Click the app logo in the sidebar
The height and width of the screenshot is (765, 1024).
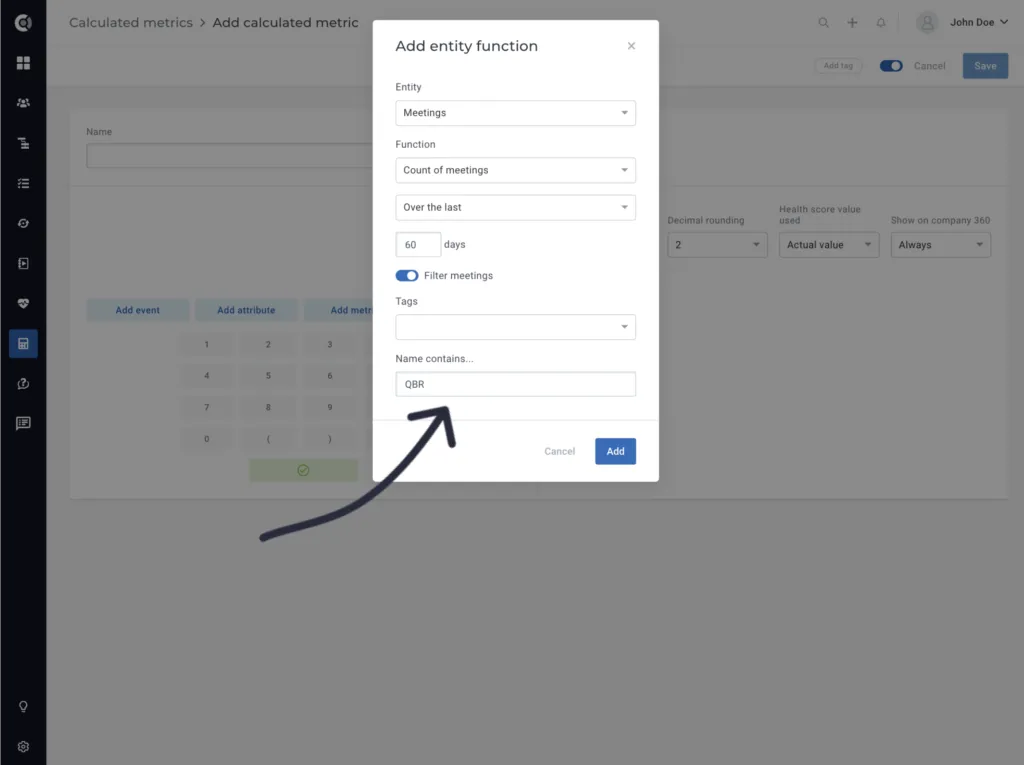pos(23,23)
